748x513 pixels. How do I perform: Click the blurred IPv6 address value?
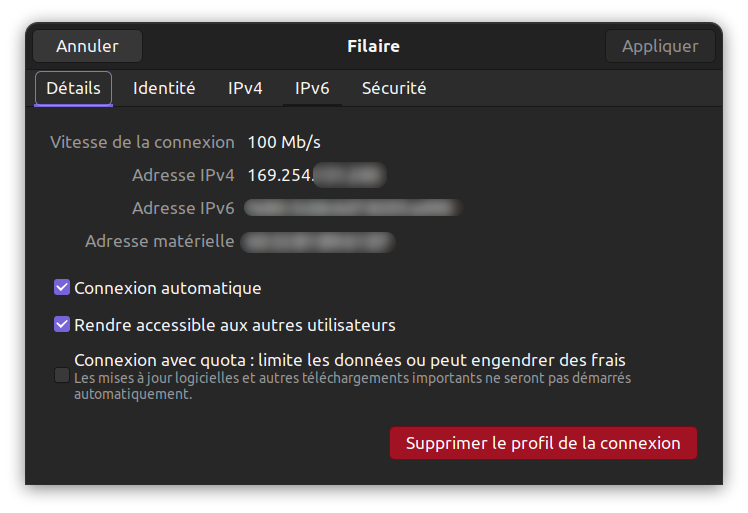(353, 208)
